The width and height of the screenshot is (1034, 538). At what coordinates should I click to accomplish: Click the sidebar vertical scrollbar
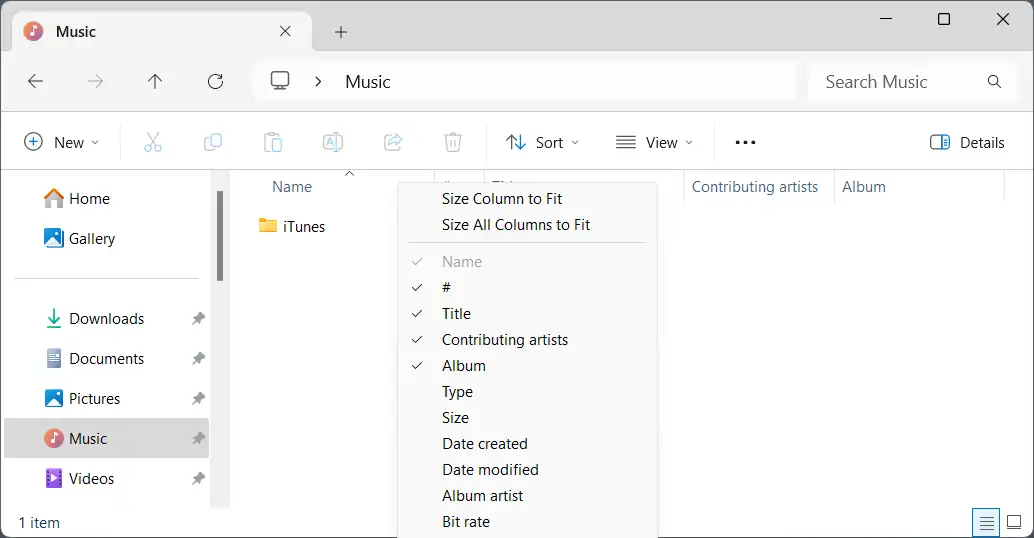point(220,236)
